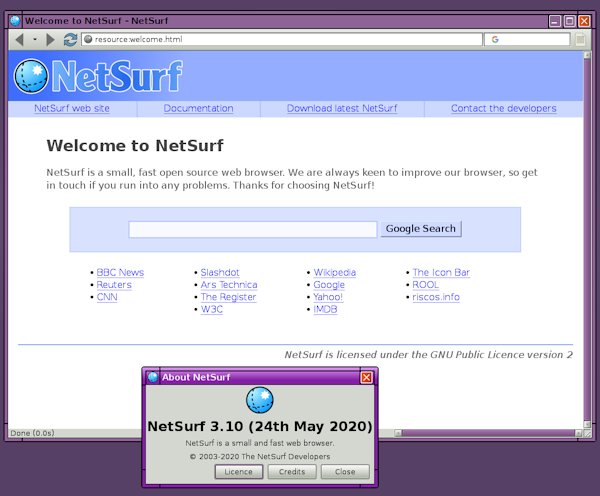Viewport: 600px width, 496px height.
Task: Open the history dropdown arrow beside Back
Action: click(x=35, y=39)
